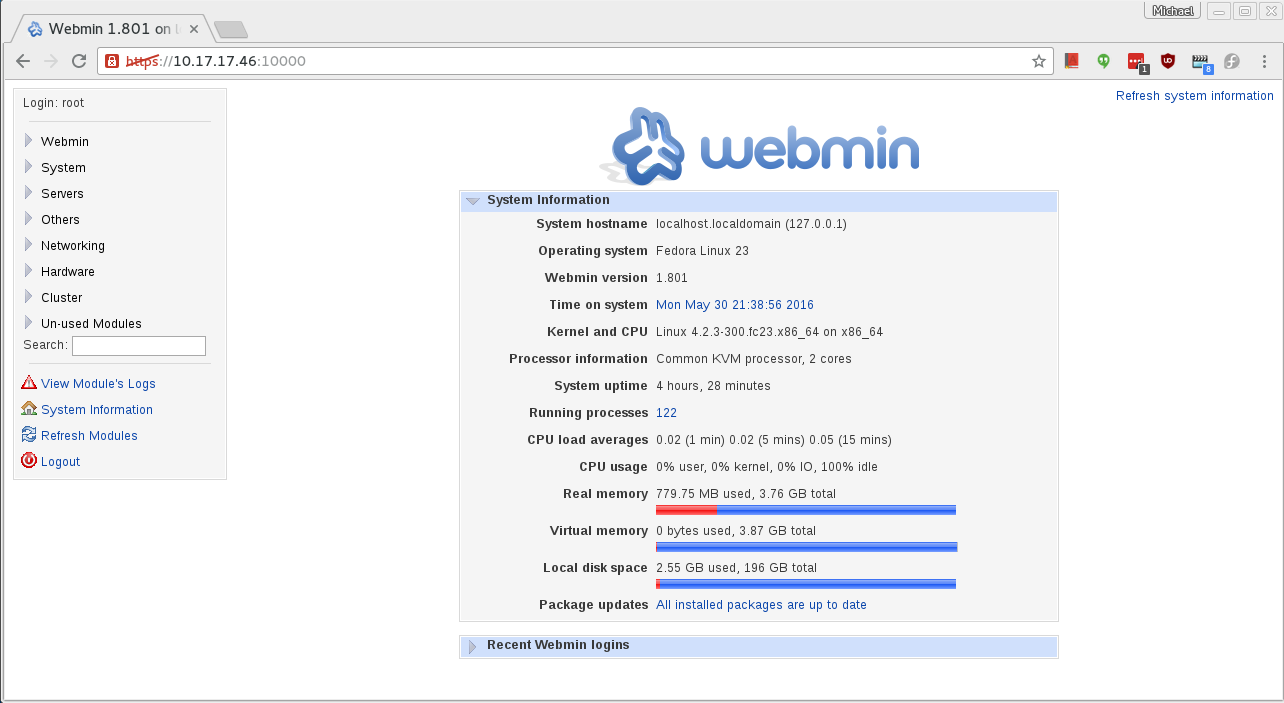The height and width of the screenshot is (703, 1284).
Task: Click the 'Login: root' text
Action: [x=54, y=103]
